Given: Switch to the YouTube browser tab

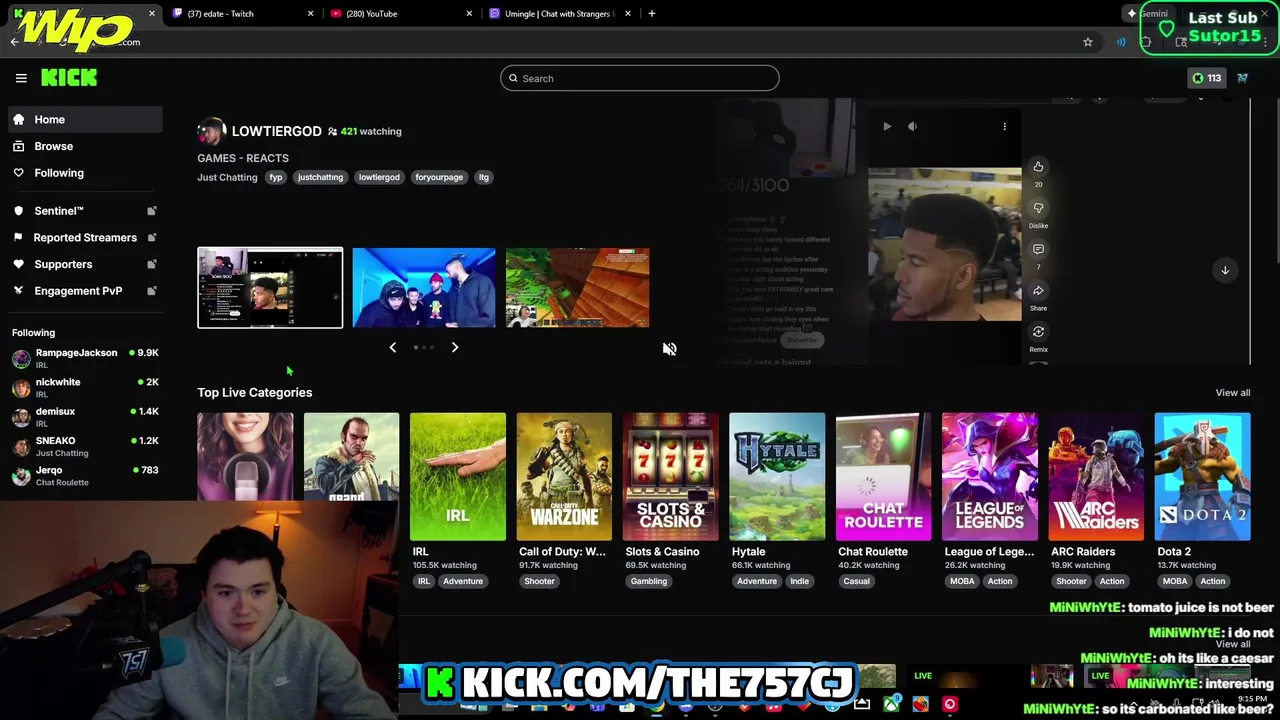Looking at the screenshot, I should click(402, 13).
